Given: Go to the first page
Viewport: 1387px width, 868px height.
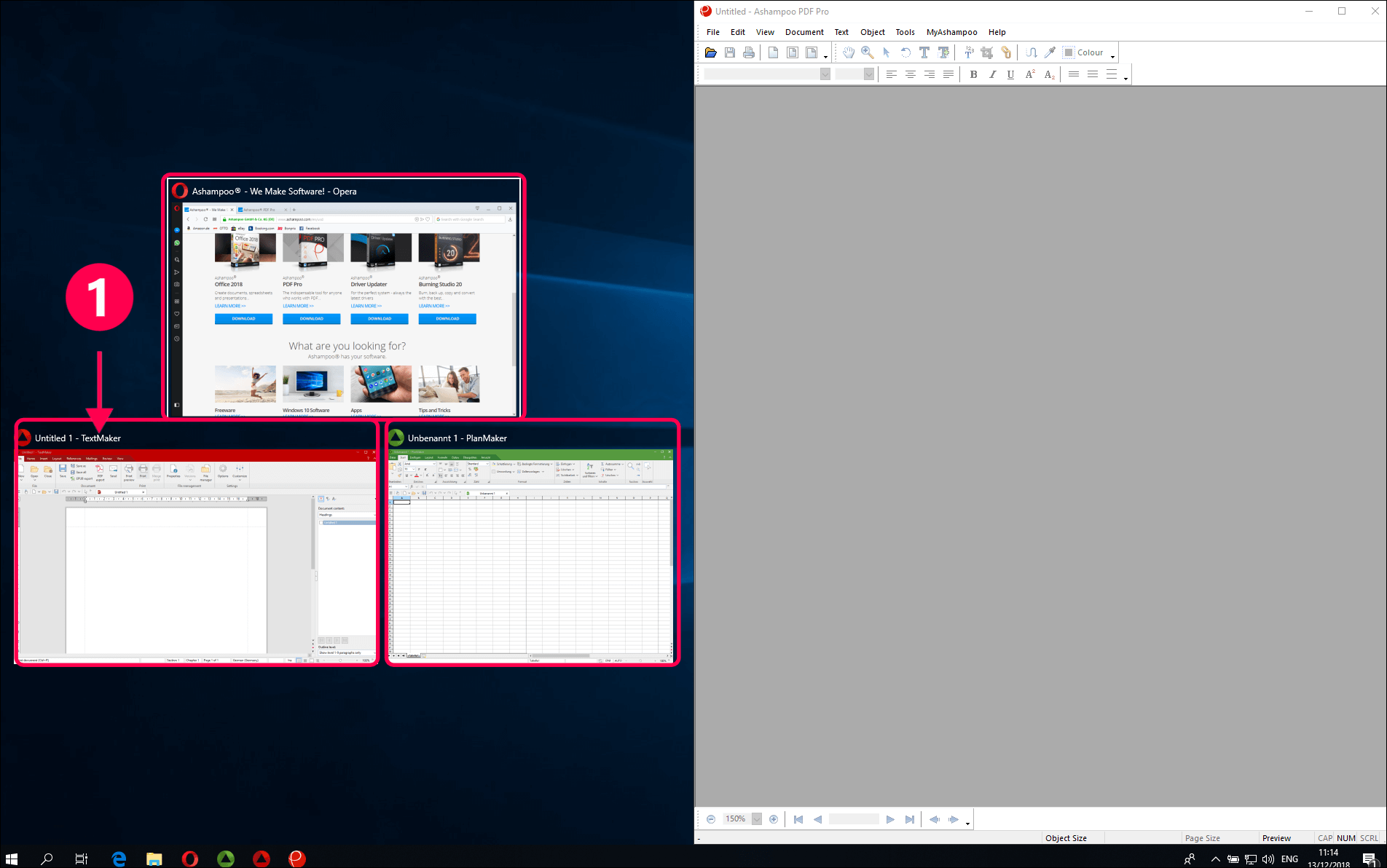Looking at the screenshot, I should click(798, 819).
